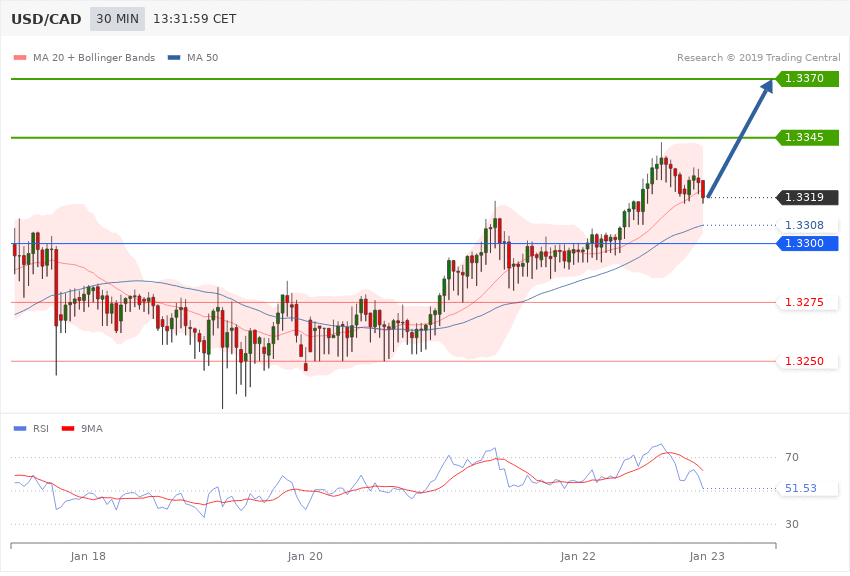
Task: Select the 1.3345 green resistance label
Action: (x=808, y=138)
